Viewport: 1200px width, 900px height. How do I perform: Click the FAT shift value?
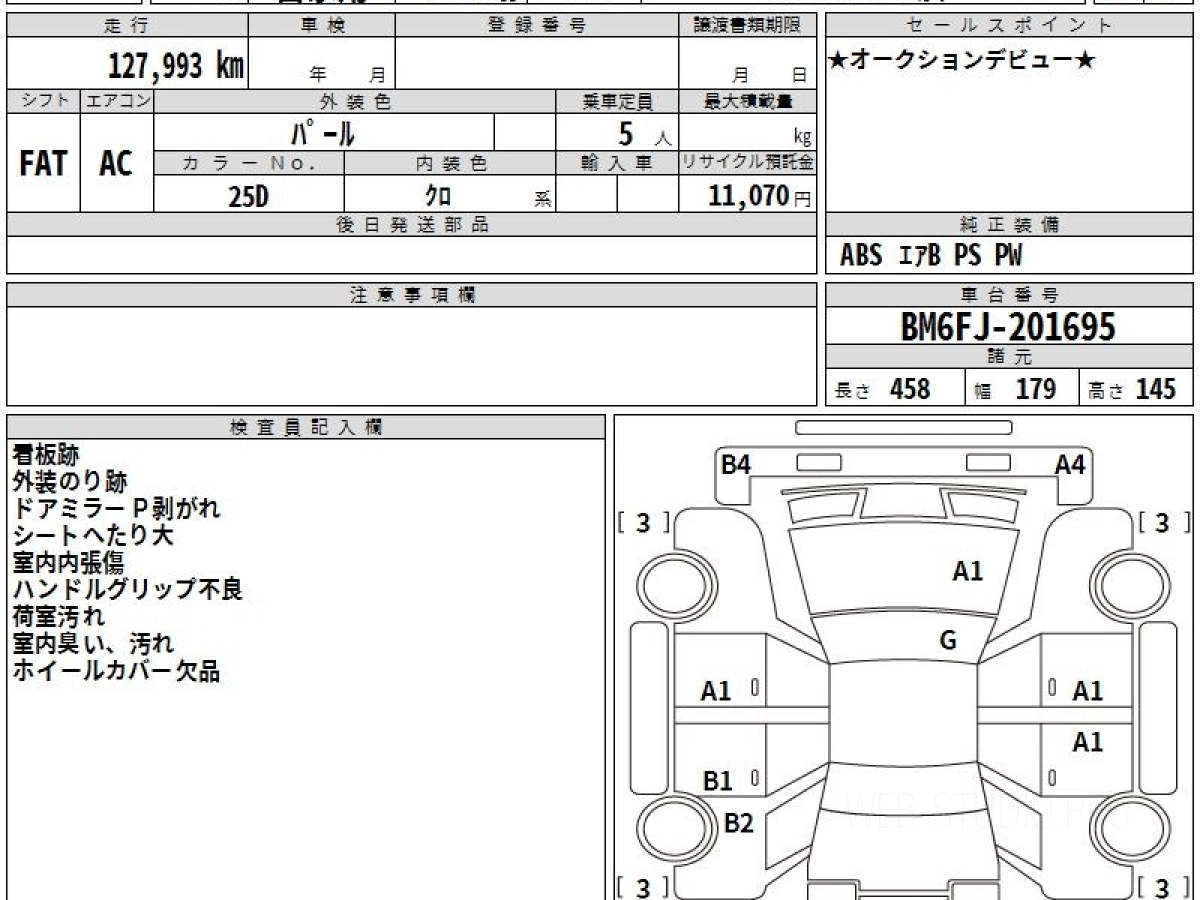coord(43,164)
